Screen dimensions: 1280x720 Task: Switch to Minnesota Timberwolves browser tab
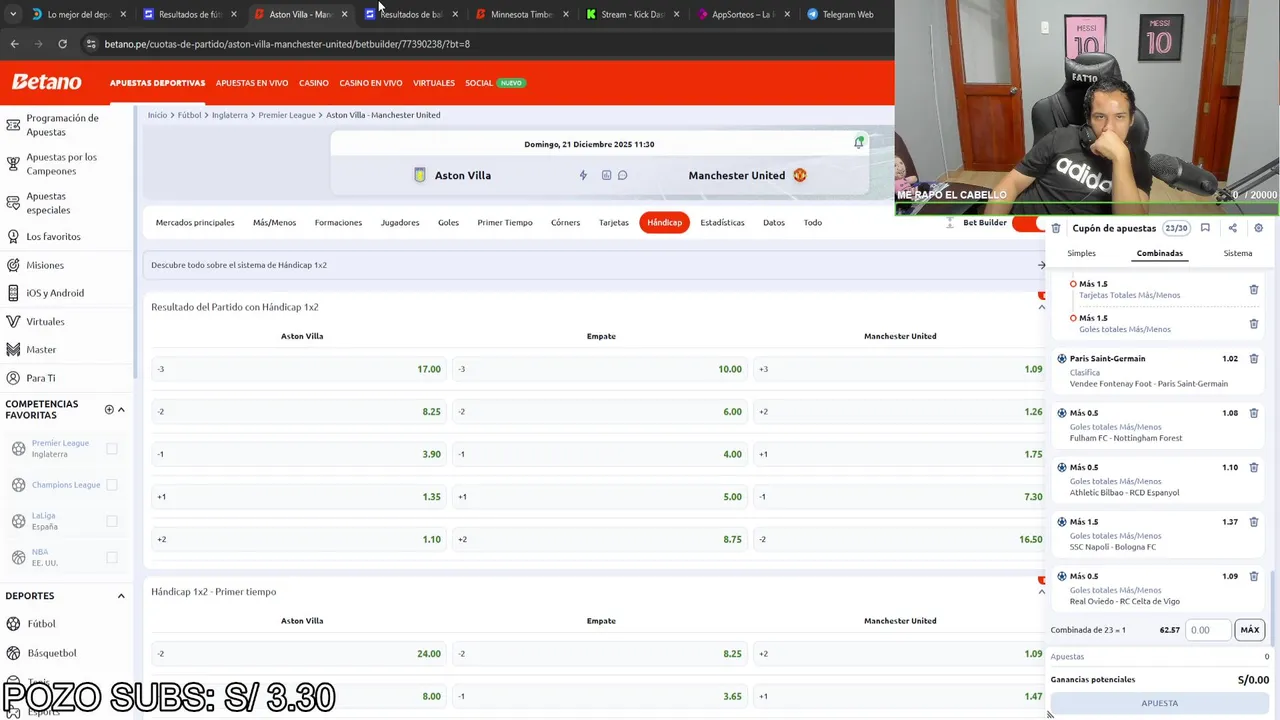[521, 15]
